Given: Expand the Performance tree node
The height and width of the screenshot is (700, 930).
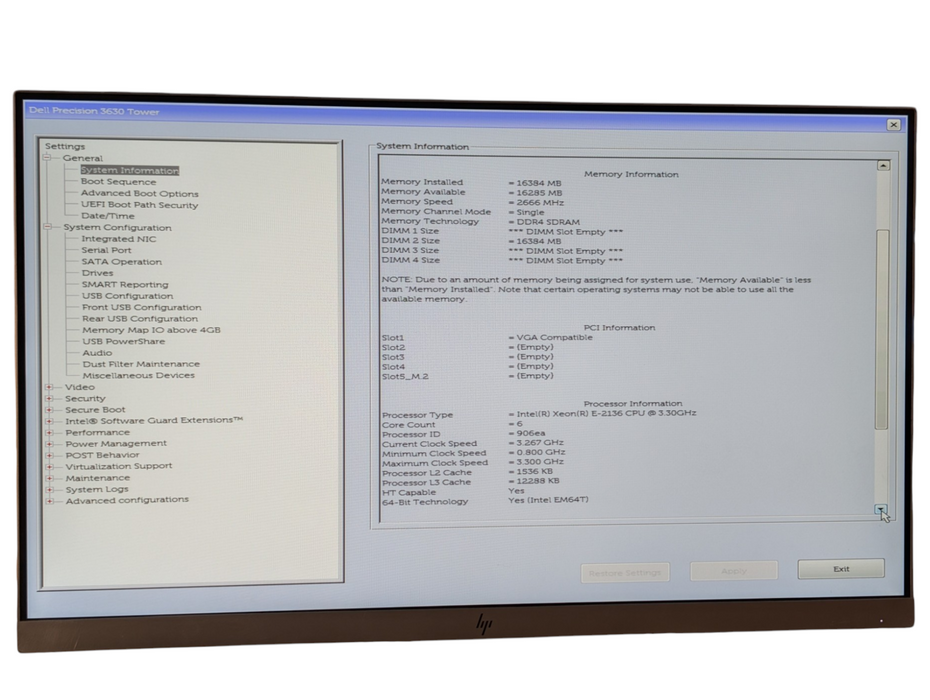Looking at the screenshot, I should pyautogui.click(x=50, y=432).
